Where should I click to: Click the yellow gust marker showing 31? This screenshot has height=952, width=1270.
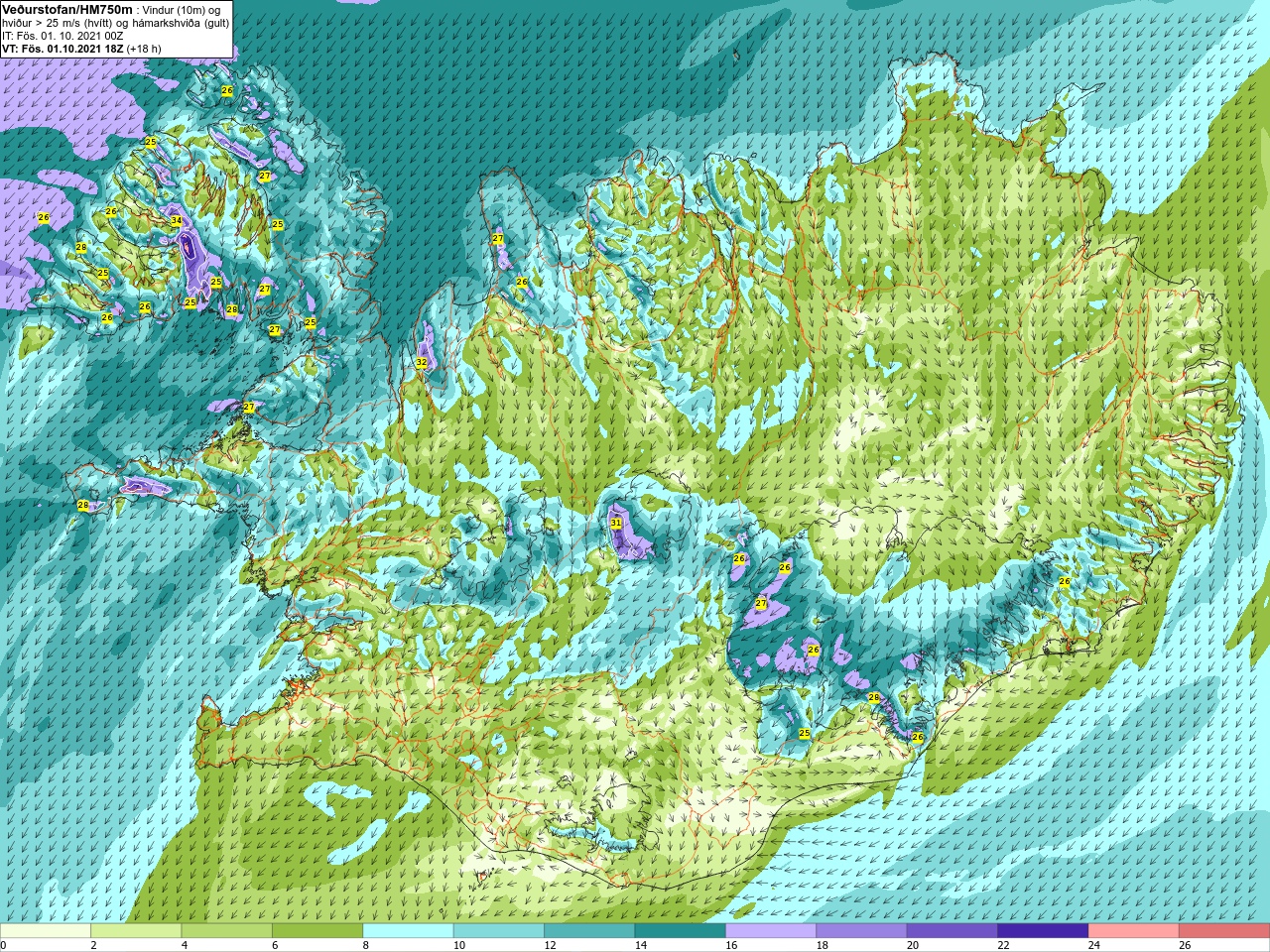click(x=616, y=523)
